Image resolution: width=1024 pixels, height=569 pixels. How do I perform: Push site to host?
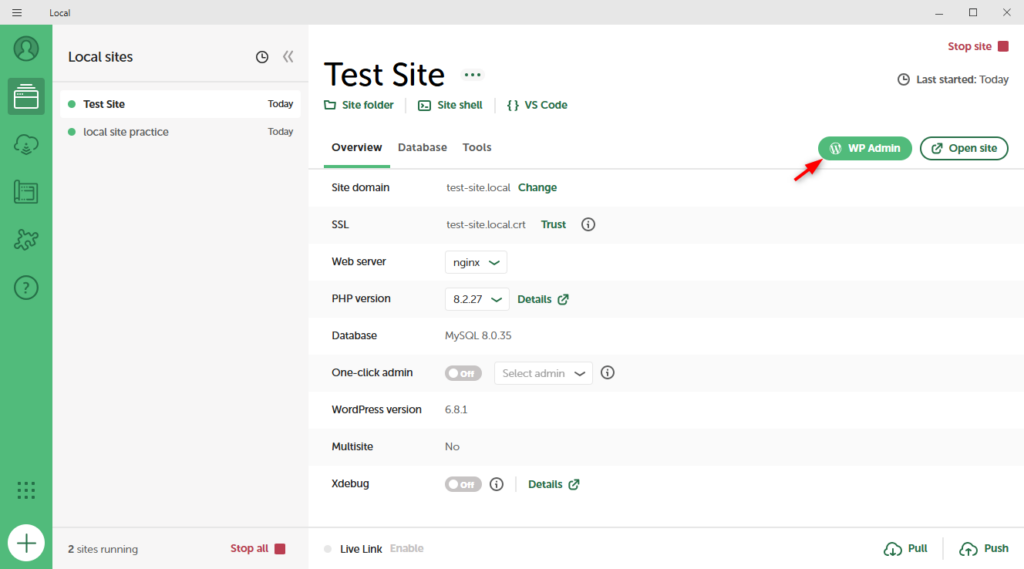pos(984,549)
